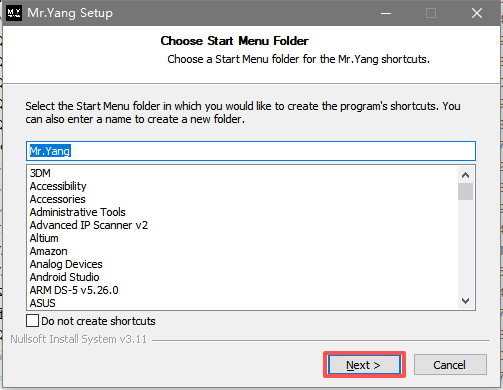Minimize the Mr.Yang Setup window
This screenshot has height=390, width=503.
pyautogui.click(x=386, y=13)
